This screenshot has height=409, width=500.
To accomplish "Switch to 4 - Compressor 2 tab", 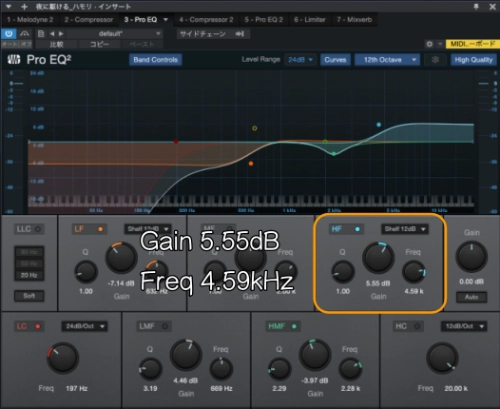I will click(x=206, y=20).
